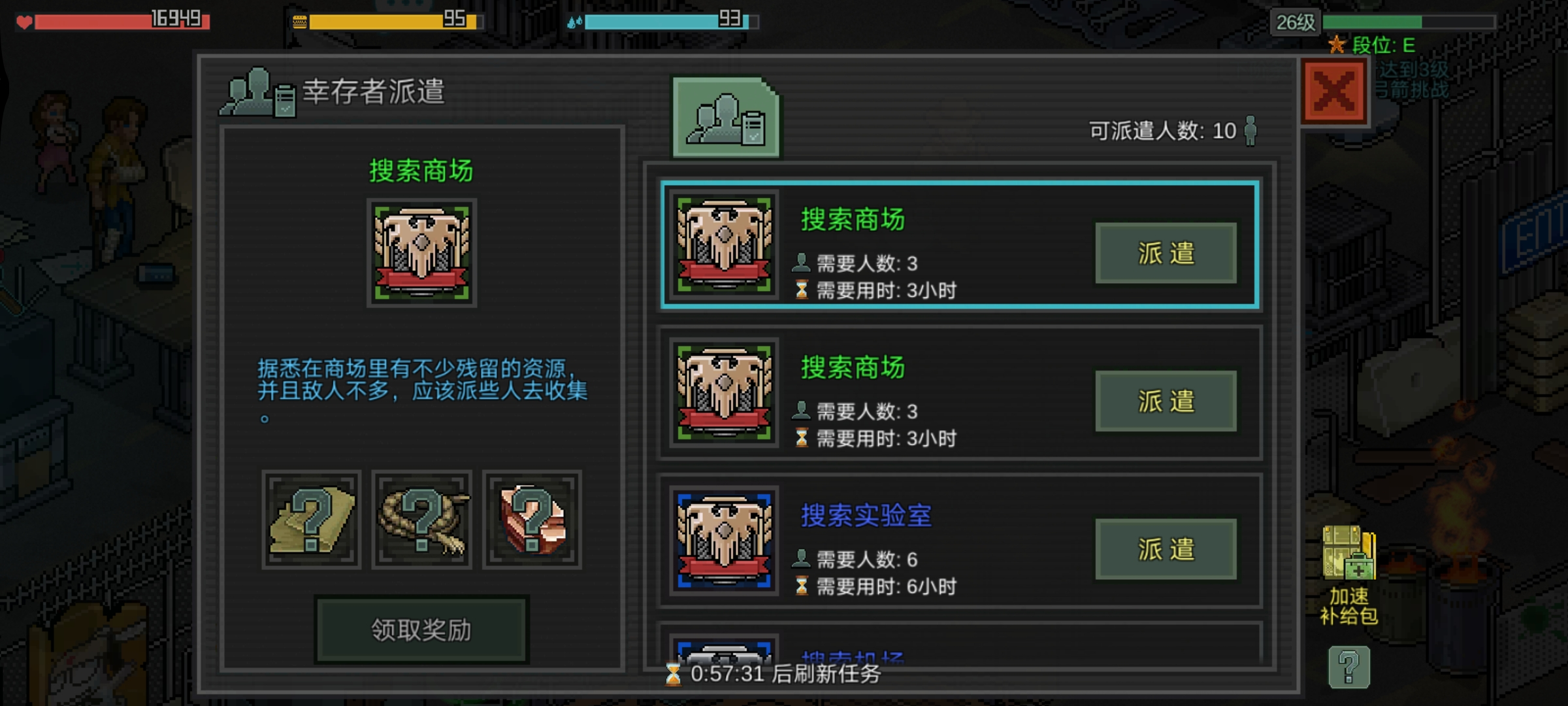
Task: Click the red health bar
Action: click(x=122, y=22)
